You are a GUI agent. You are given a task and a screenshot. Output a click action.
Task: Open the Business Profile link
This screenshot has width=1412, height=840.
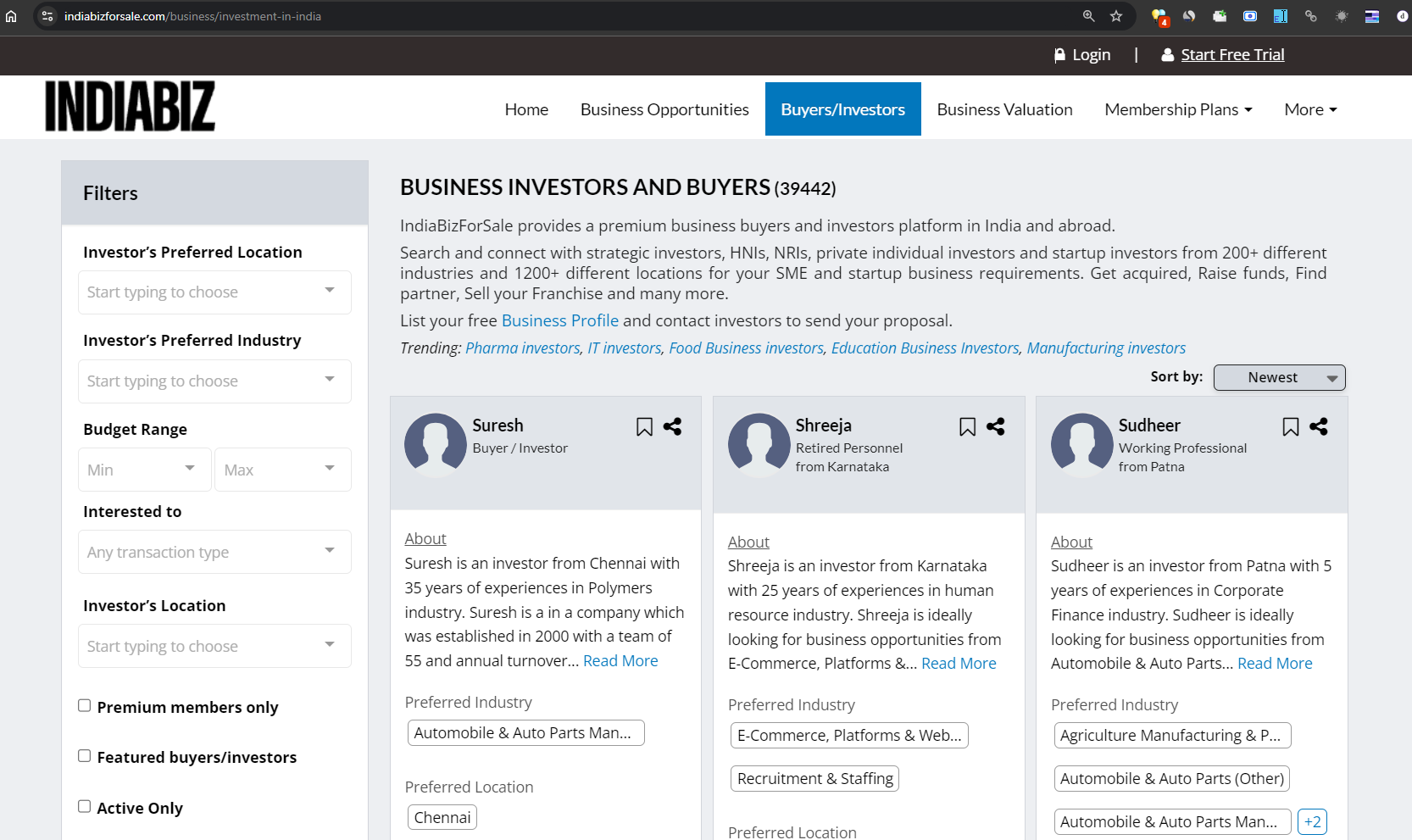coord(560,320)
